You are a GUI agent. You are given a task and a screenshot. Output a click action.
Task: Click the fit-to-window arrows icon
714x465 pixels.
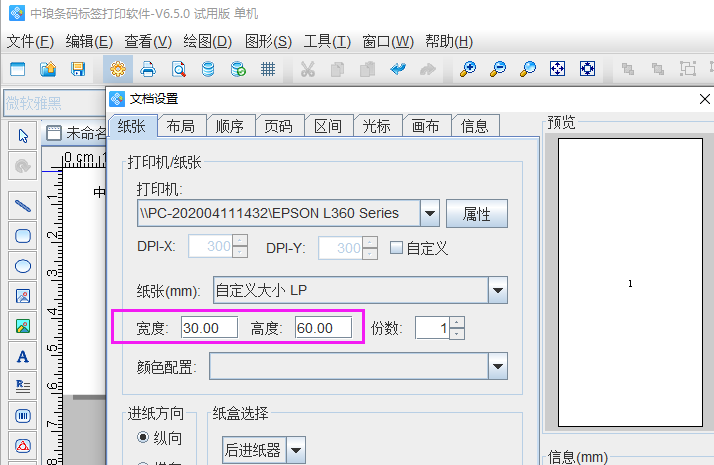pos(557,69)
